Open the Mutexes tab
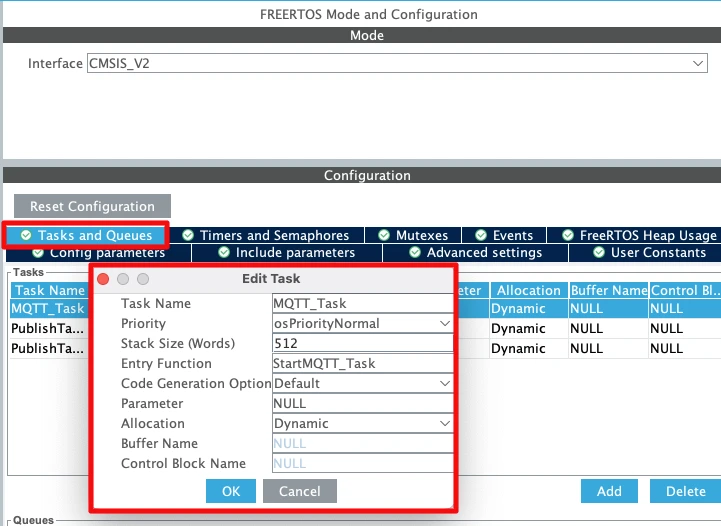This screenshot has width=721, height=526. (413, 235)
